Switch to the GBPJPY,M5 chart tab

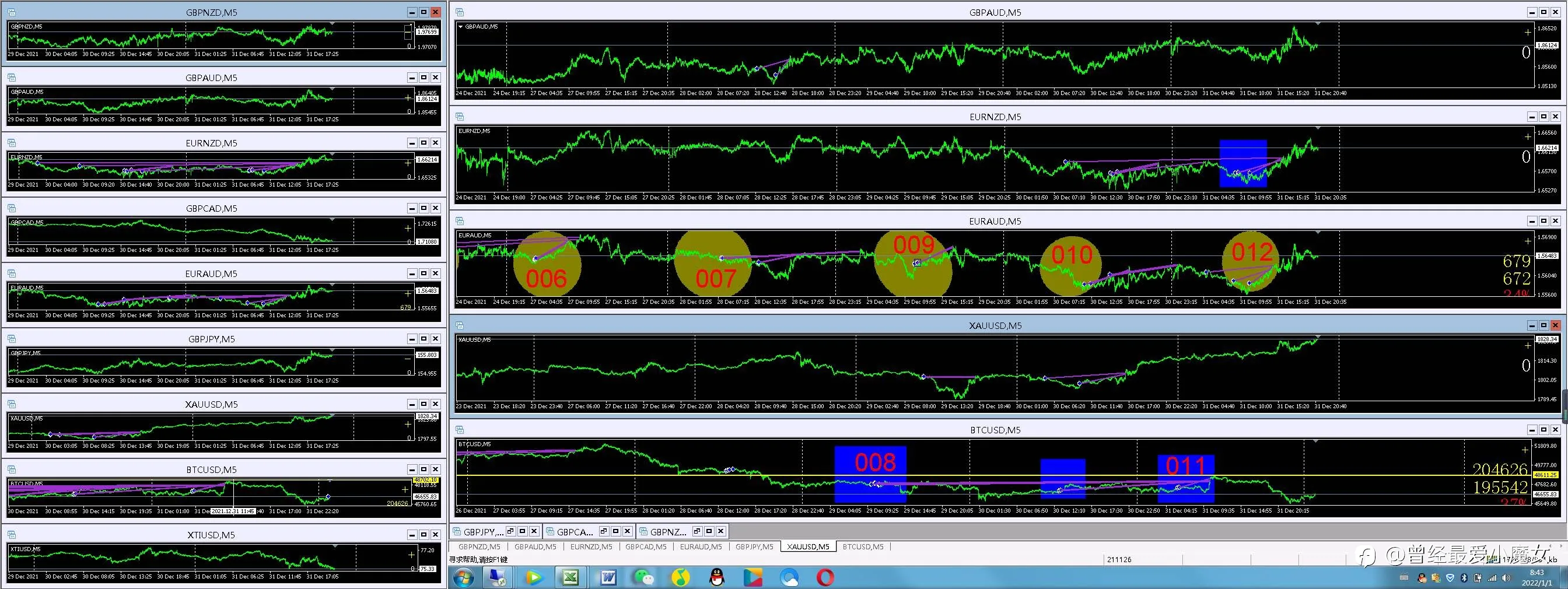[x=754, y=547]
